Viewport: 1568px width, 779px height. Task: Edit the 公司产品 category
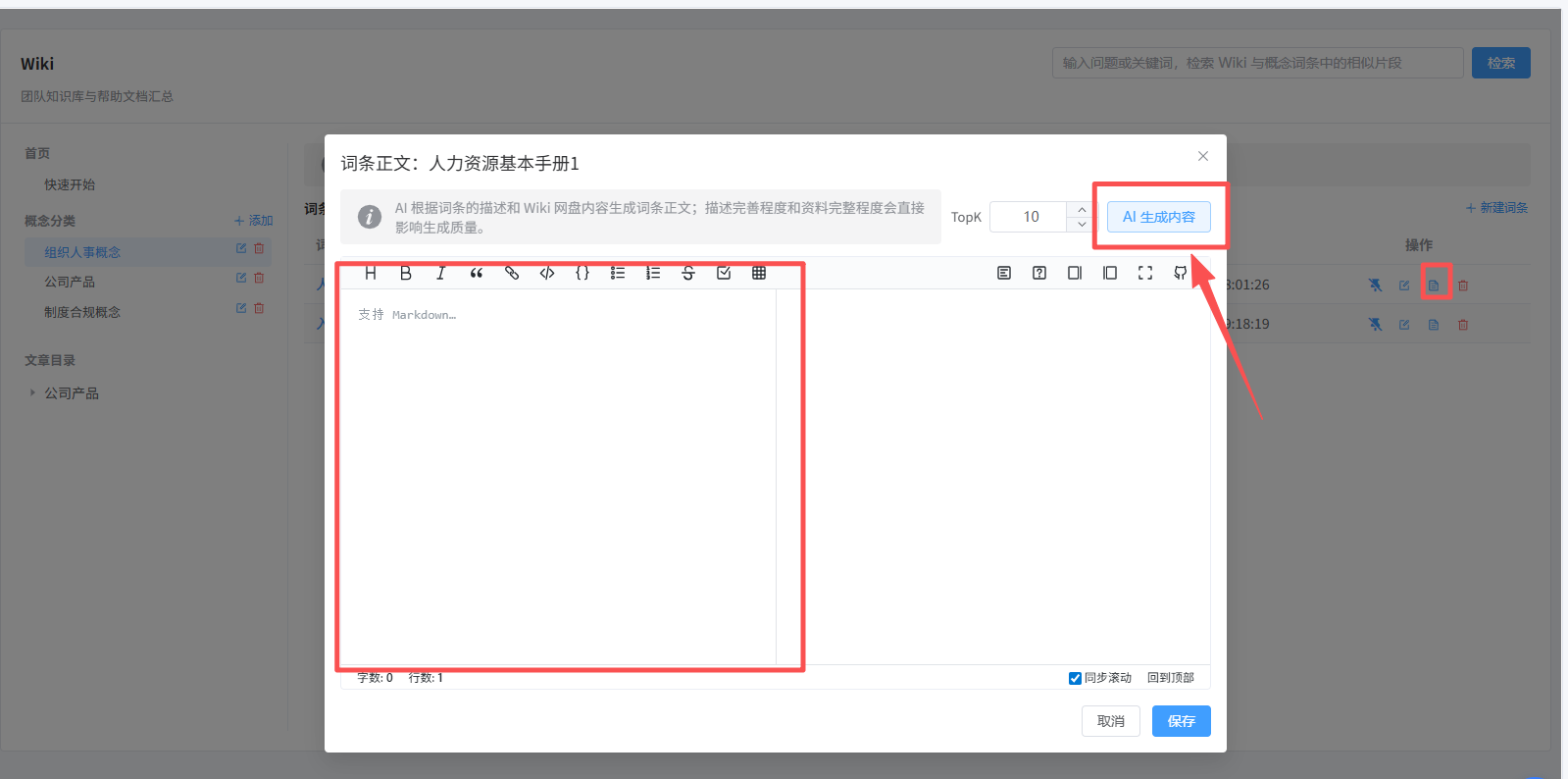click(x=241, y=279)
